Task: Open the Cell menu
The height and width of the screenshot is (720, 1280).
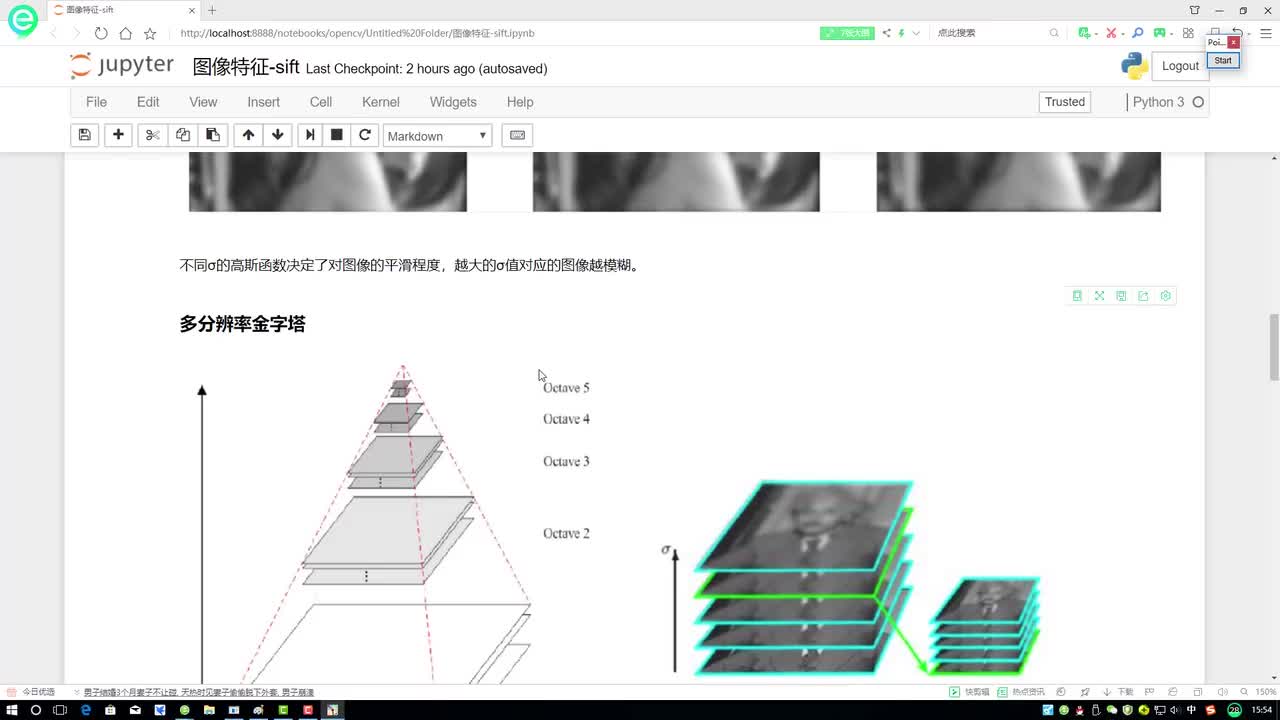Action: [x=321, y=102]
